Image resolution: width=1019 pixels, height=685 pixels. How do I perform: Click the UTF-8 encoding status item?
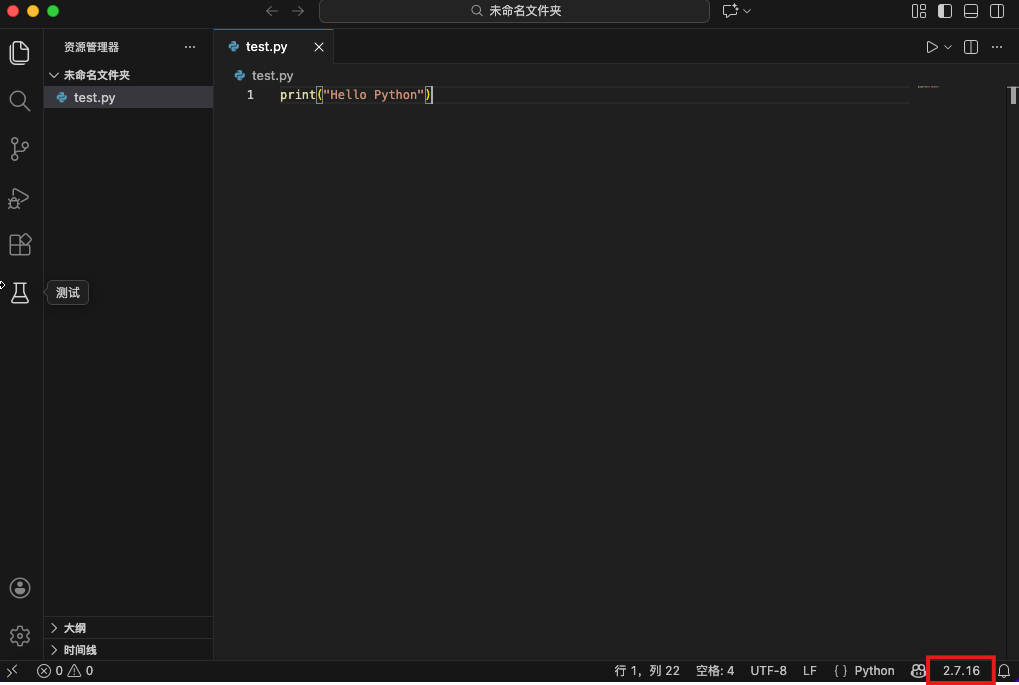click(768, 671)
